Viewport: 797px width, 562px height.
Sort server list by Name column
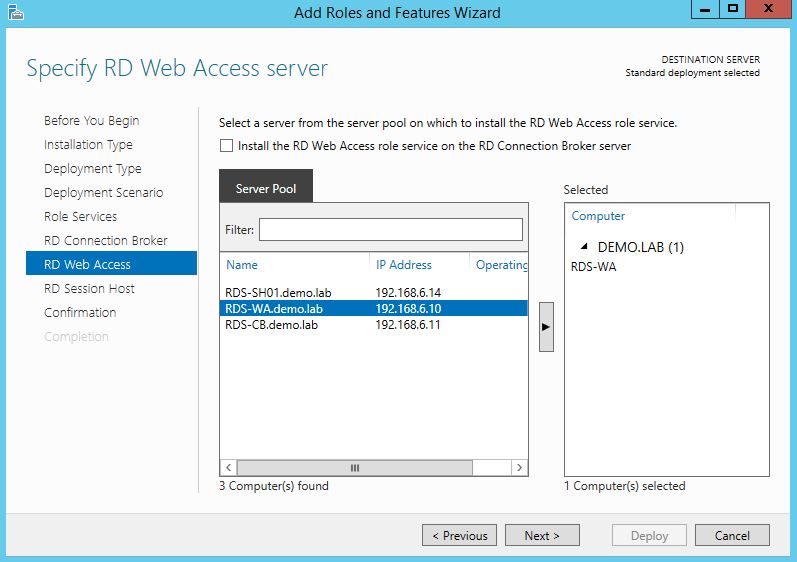tap(242, 265)
